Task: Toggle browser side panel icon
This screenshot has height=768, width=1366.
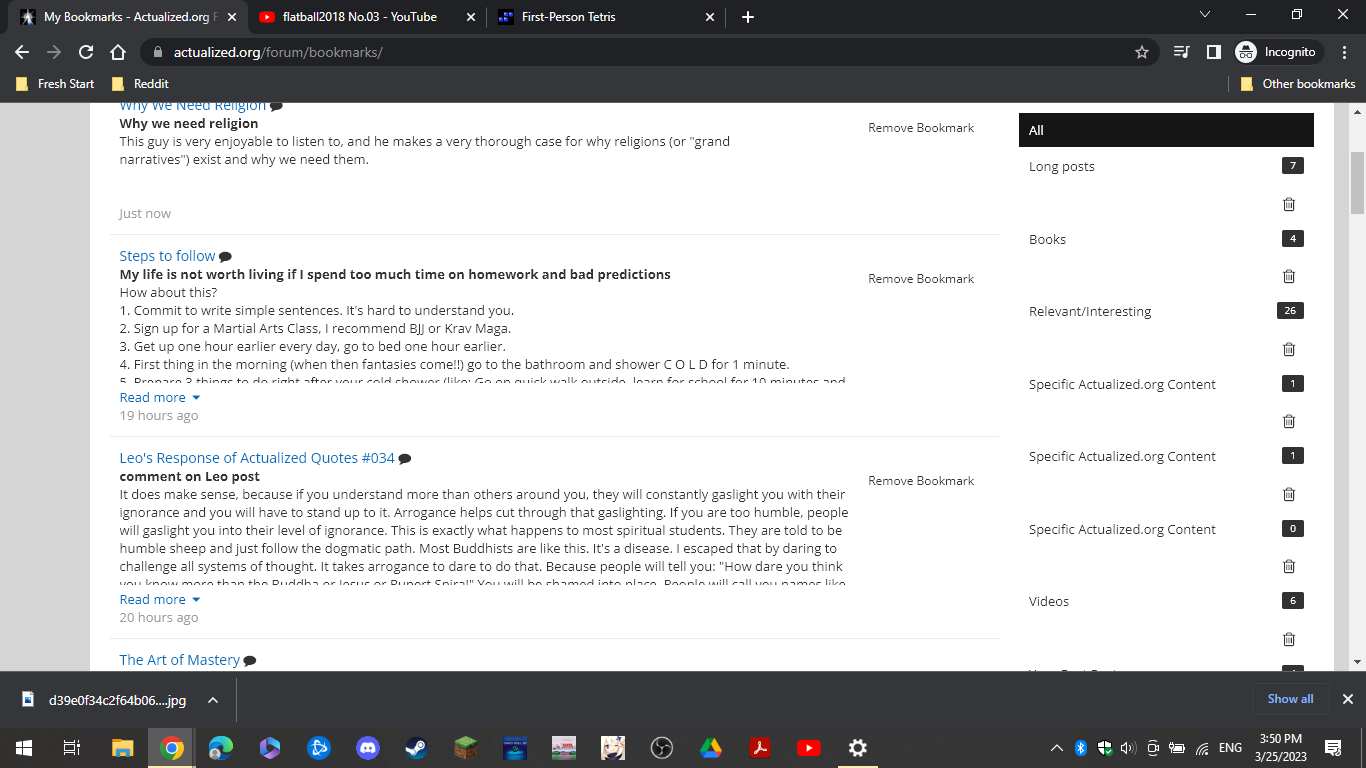Action: (x=1213, y=52)
